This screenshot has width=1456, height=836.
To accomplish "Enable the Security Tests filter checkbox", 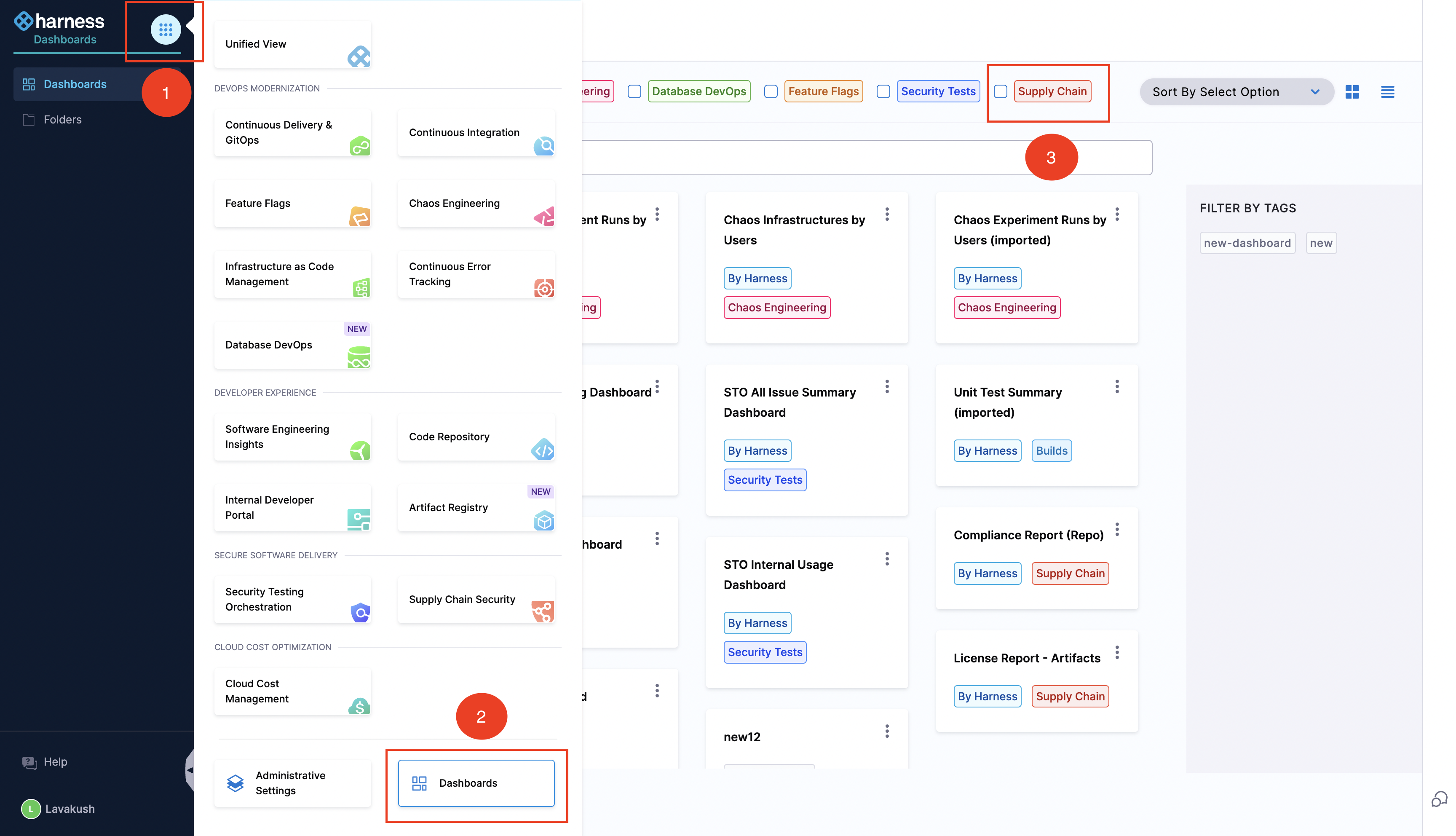I will coord(883,91).
